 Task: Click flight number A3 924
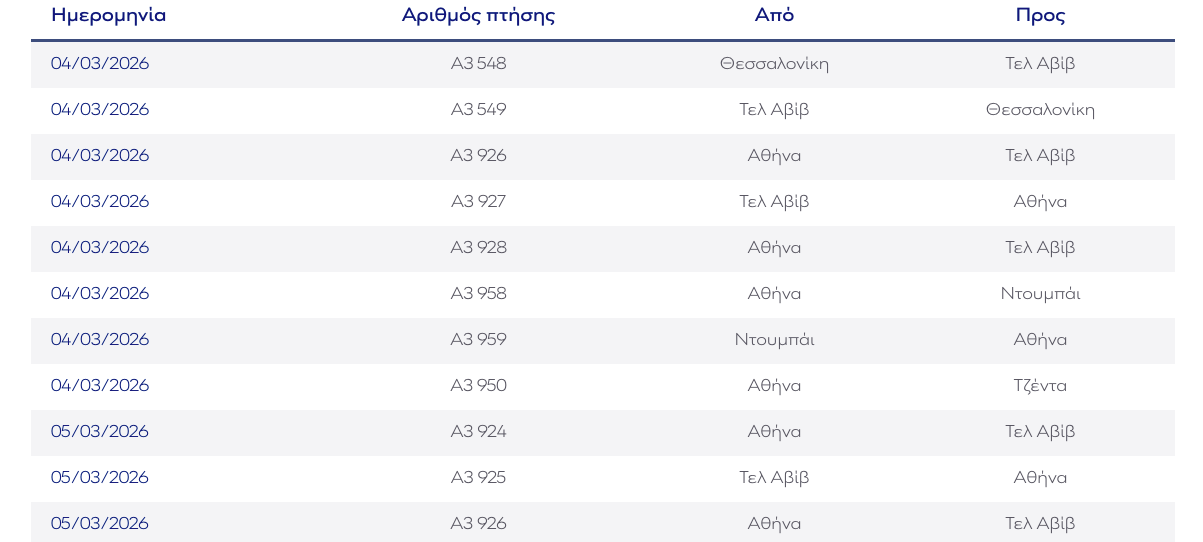(x=478, y=432)
